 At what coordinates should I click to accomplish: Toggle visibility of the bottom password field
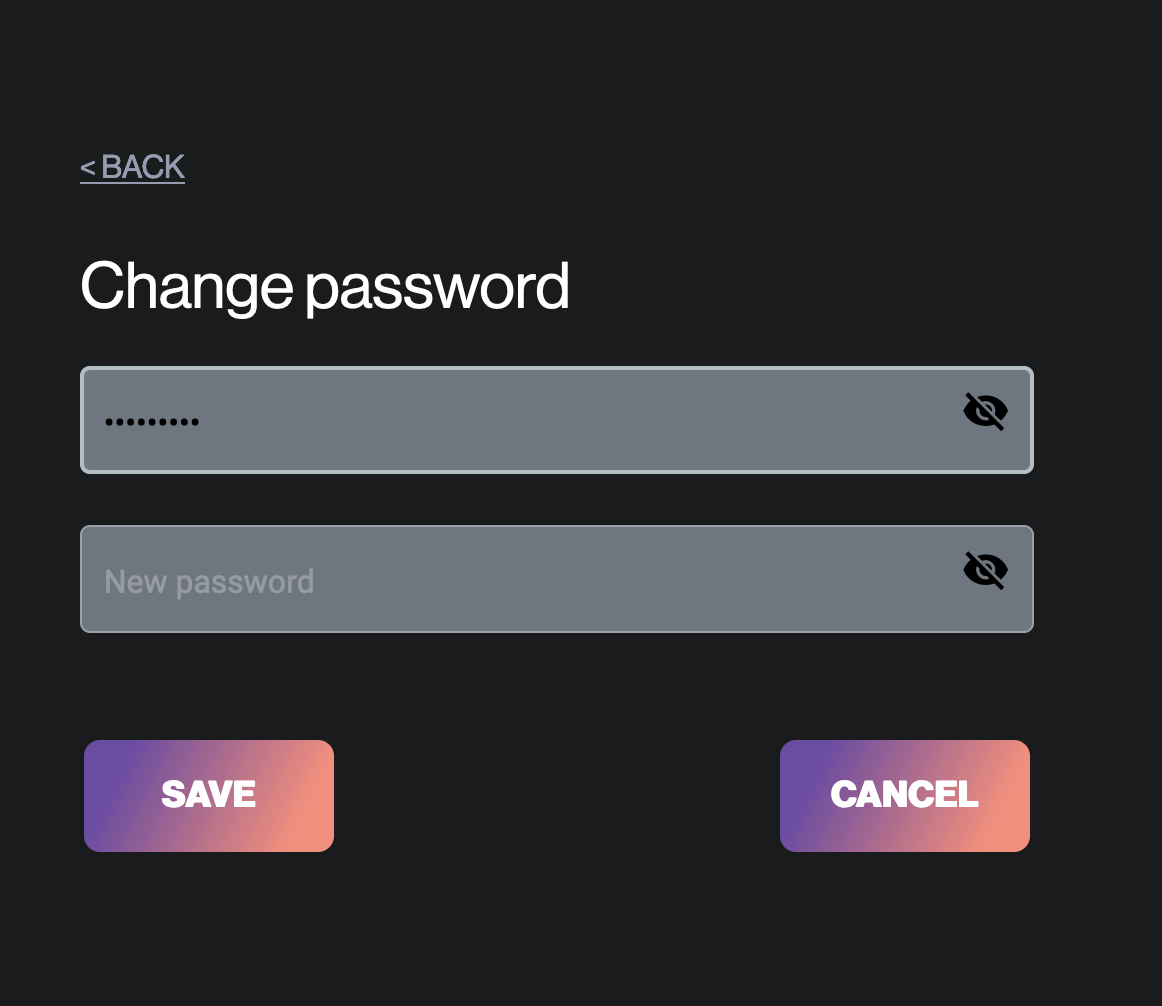[x=985, y=570]
